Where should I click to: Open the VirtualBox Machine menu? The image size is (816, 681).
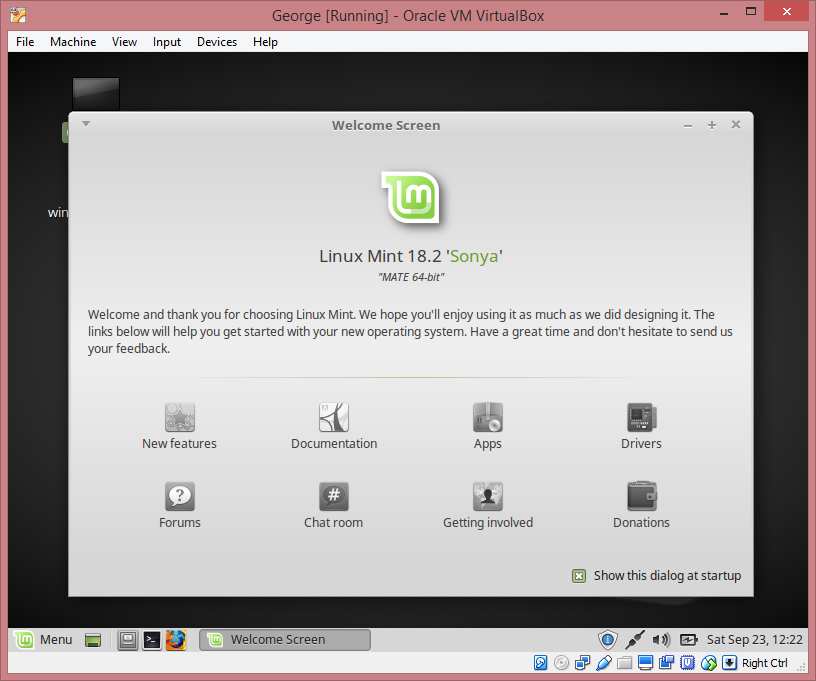(73, 42)
